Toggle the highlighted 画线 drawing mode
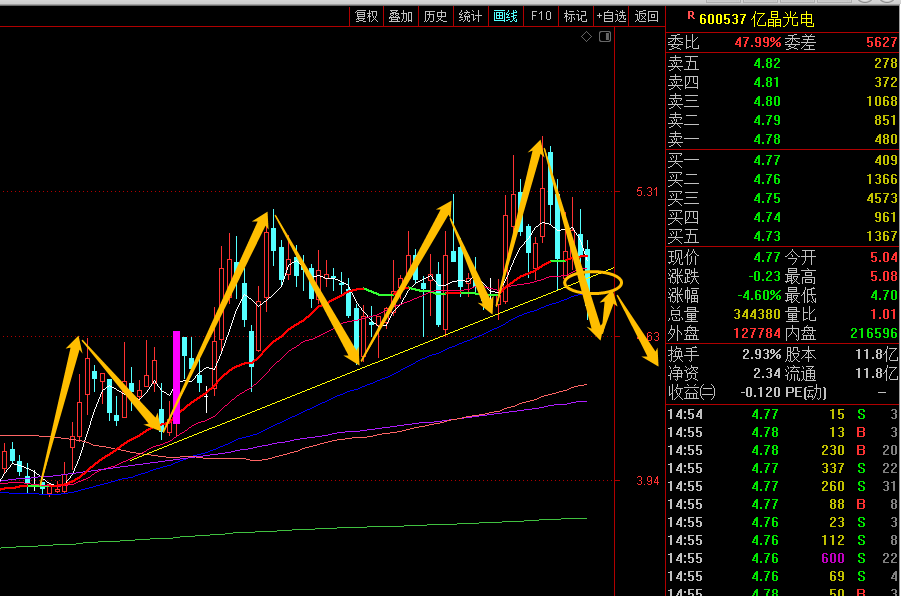The image size is (901, 596). click(506, 16)
